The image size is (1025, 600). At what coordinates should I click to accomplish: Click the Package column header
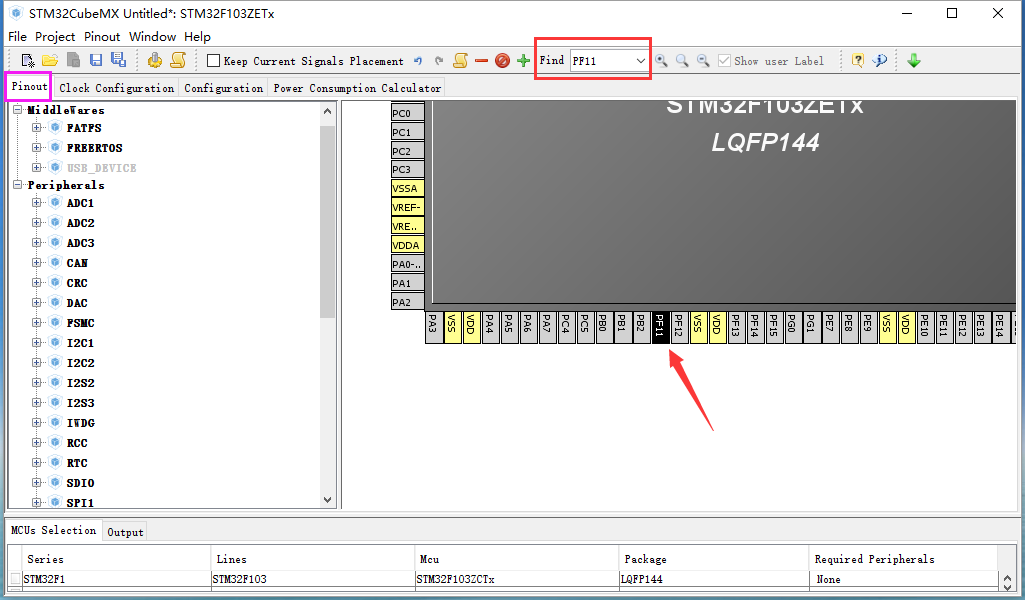(713, 559)
